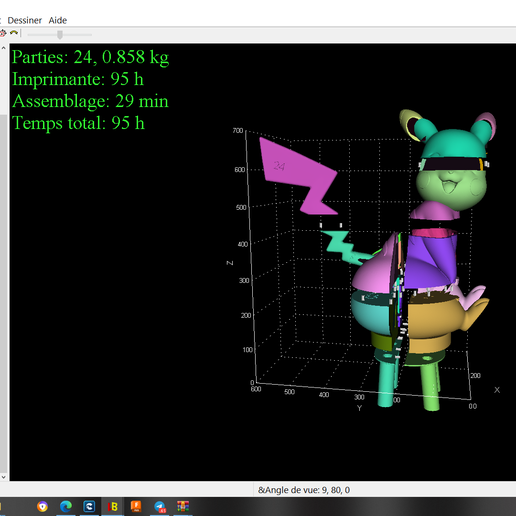Click the red gear toolbar icon
This screenshot has height=516, width=516.
(3, 33)
